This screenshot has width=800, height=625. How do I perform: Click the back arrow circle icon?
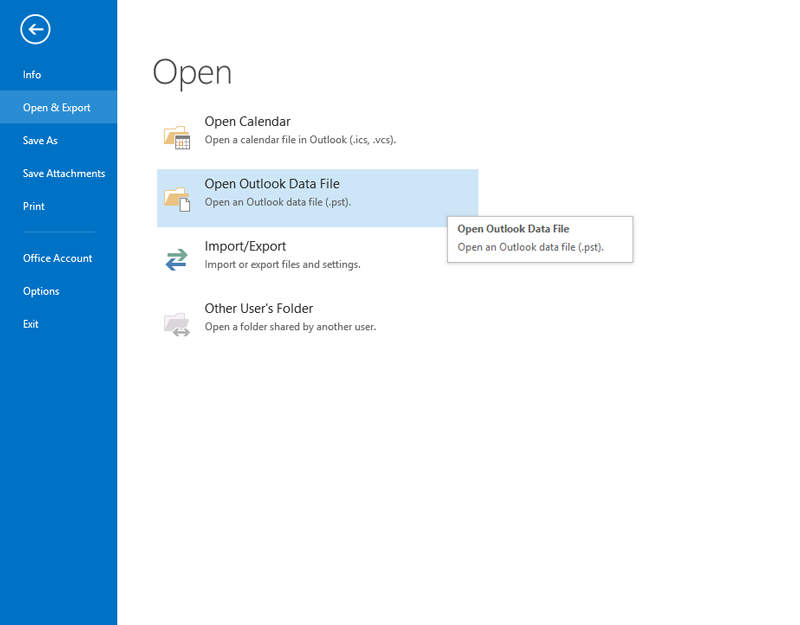[35, 30]
